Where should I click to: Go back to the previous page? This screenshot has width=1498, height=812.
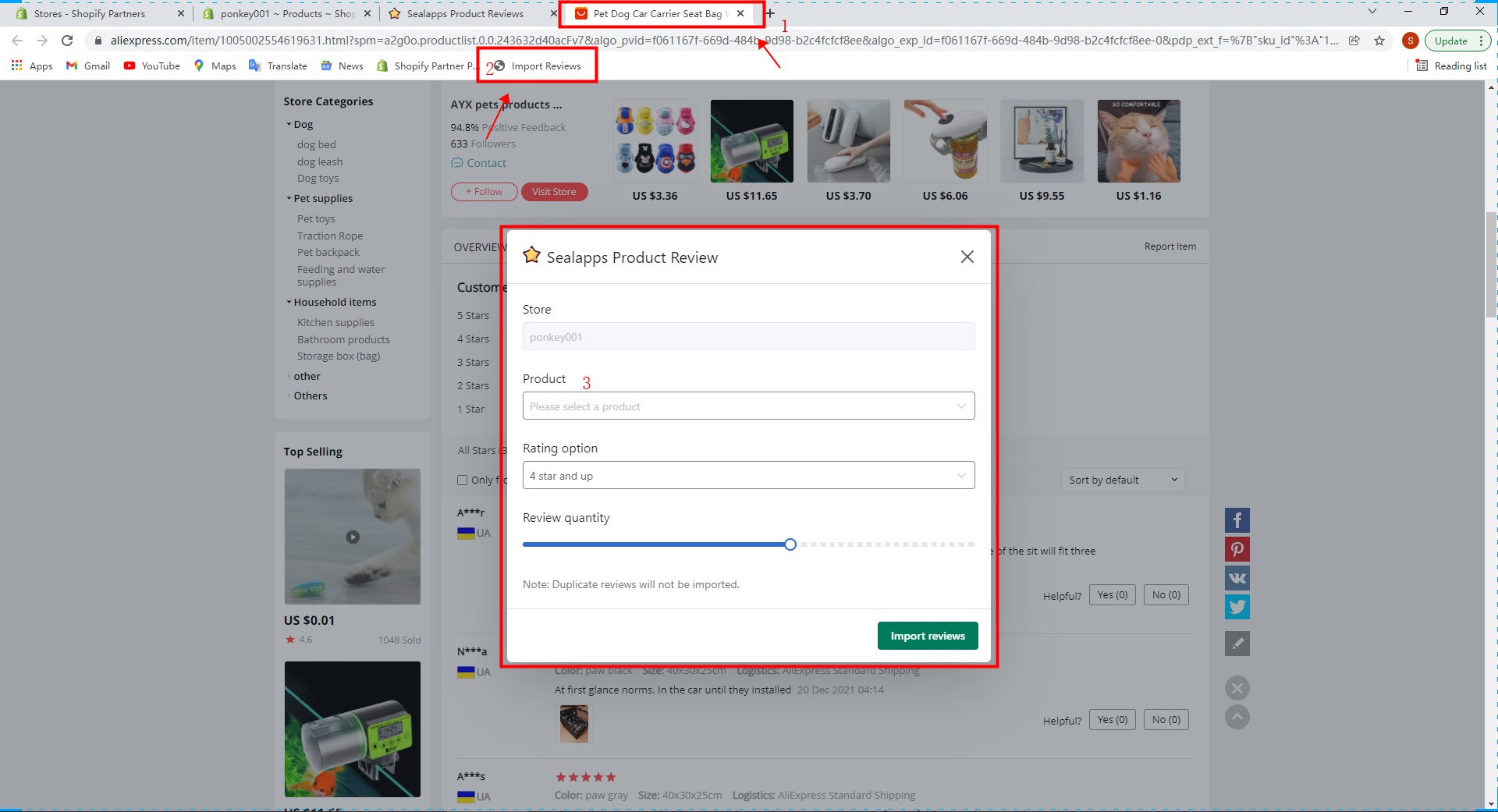point(17,41)
